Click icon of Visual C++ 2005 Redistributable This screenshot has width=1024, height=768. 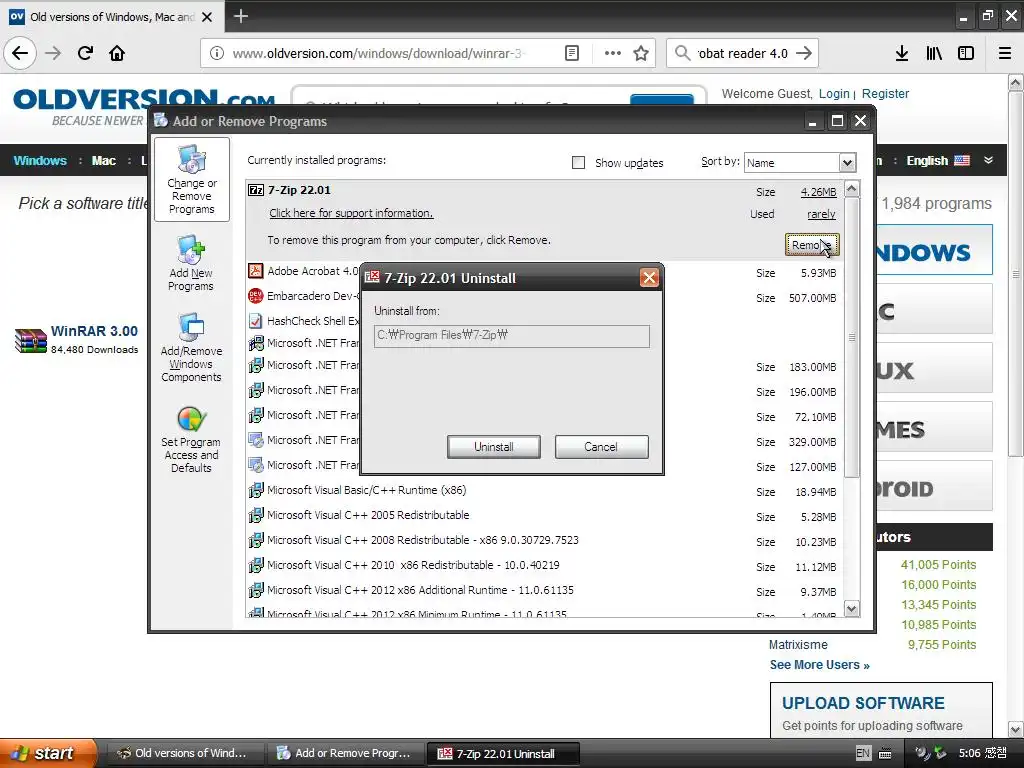(256, 515)
